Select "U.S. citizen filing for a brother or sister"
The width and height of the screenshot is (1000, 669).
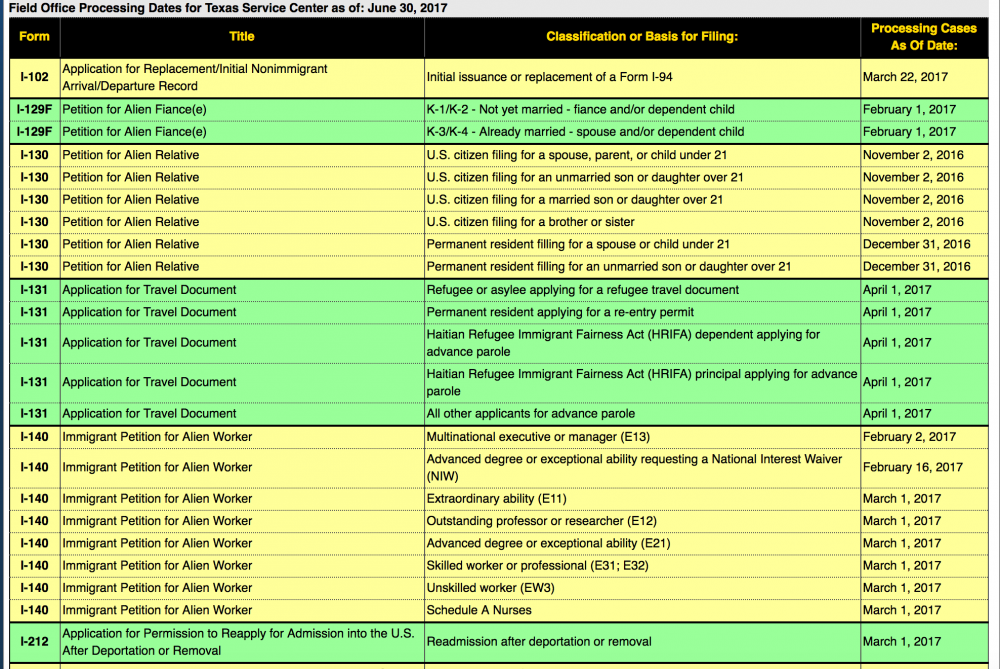click(530, 222)
